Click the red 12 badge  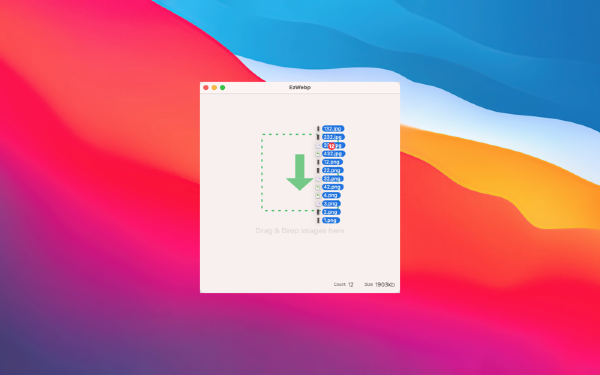(x=331, y=146)
